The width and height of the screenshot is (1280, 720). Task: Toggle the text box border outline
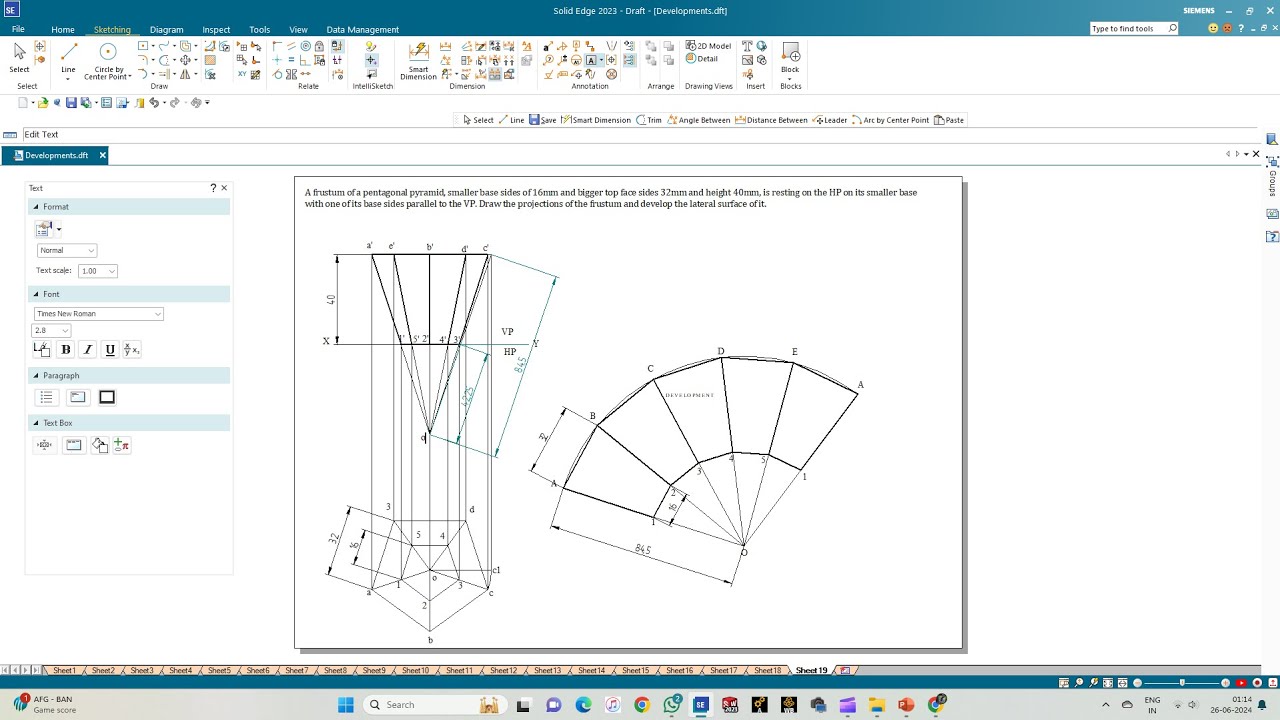point(107,397)
